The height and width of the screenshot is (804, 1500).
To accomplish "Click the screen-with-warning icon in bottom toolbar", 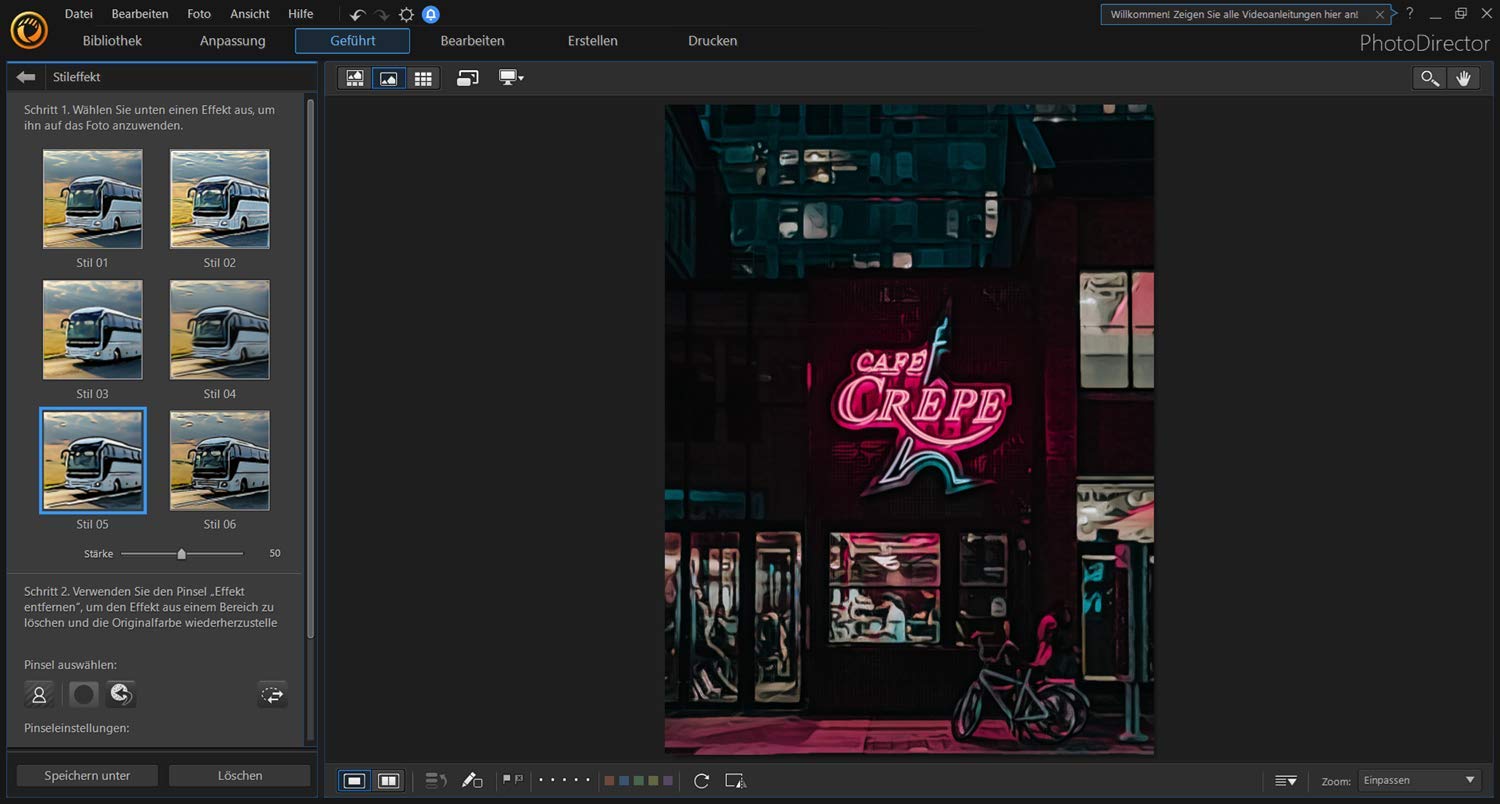I will (736, 780).
